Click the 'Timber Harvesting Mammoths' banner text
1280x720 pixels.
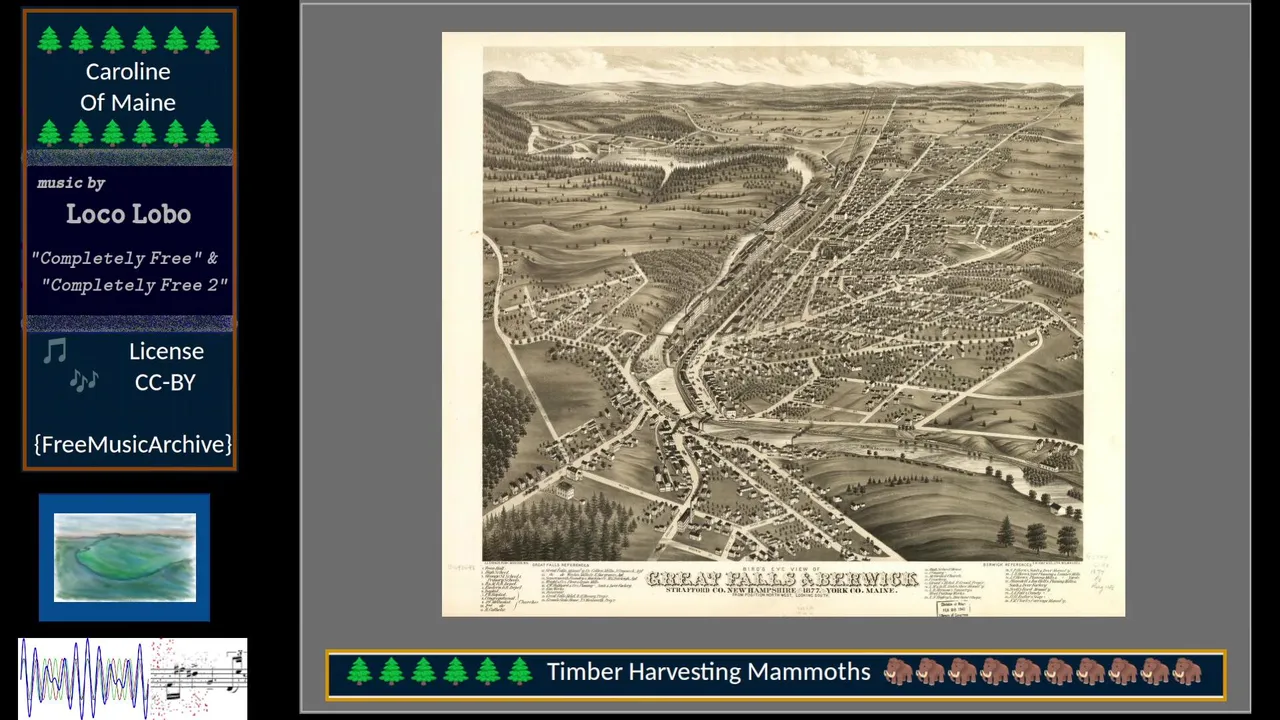click(x=709, y=672)
